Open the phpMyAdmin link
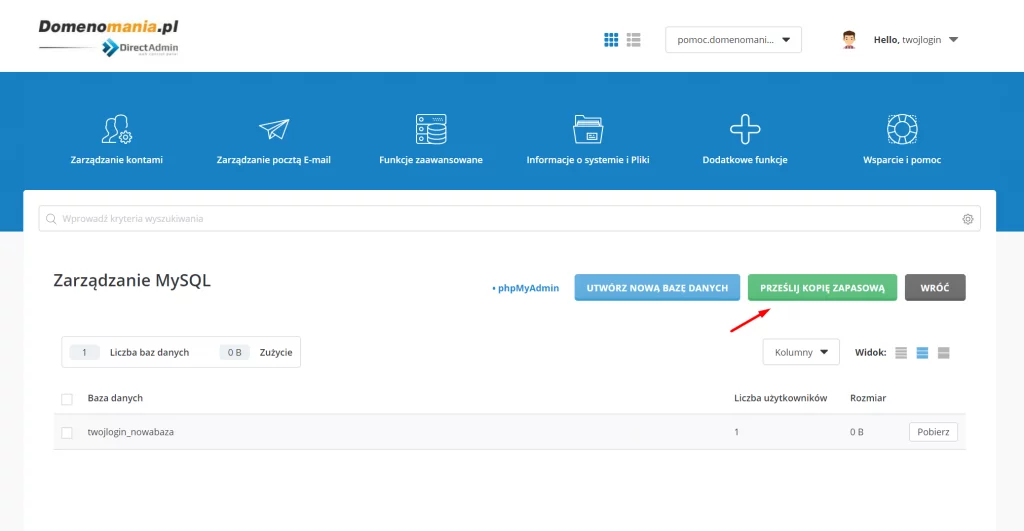Image resolution: width=1024 pixels, height=531 pixels. [x=526, y=288]
